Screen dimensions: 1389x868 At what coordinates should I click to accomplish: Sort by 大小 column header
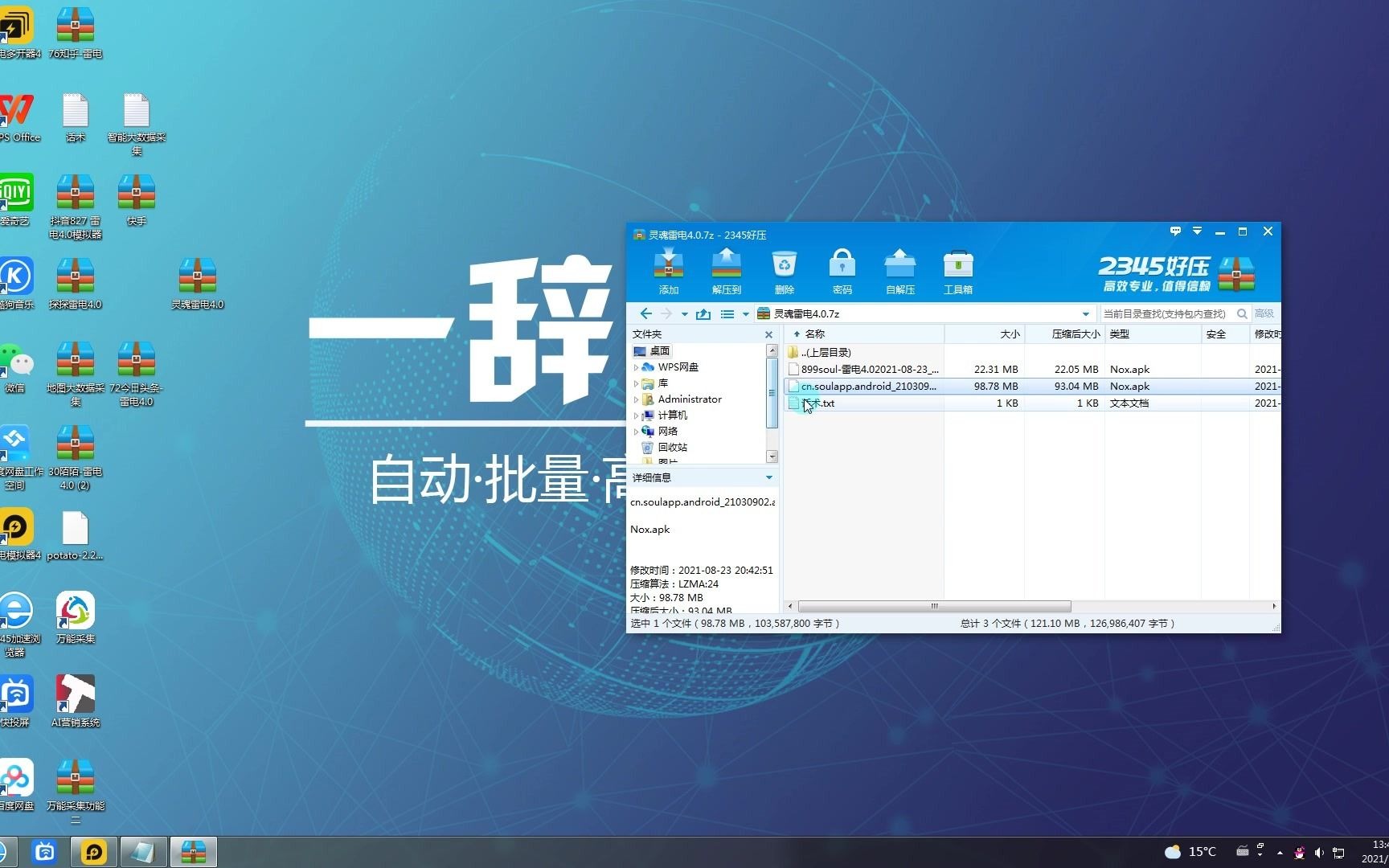[x=984, y=334]
